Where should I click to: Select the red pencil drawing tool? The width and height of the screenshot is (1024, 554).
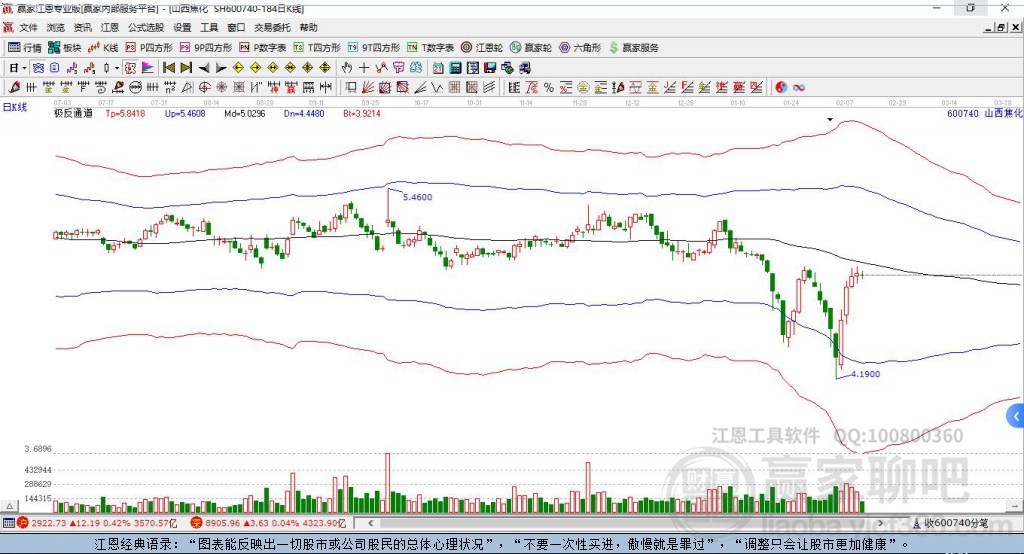14,87
